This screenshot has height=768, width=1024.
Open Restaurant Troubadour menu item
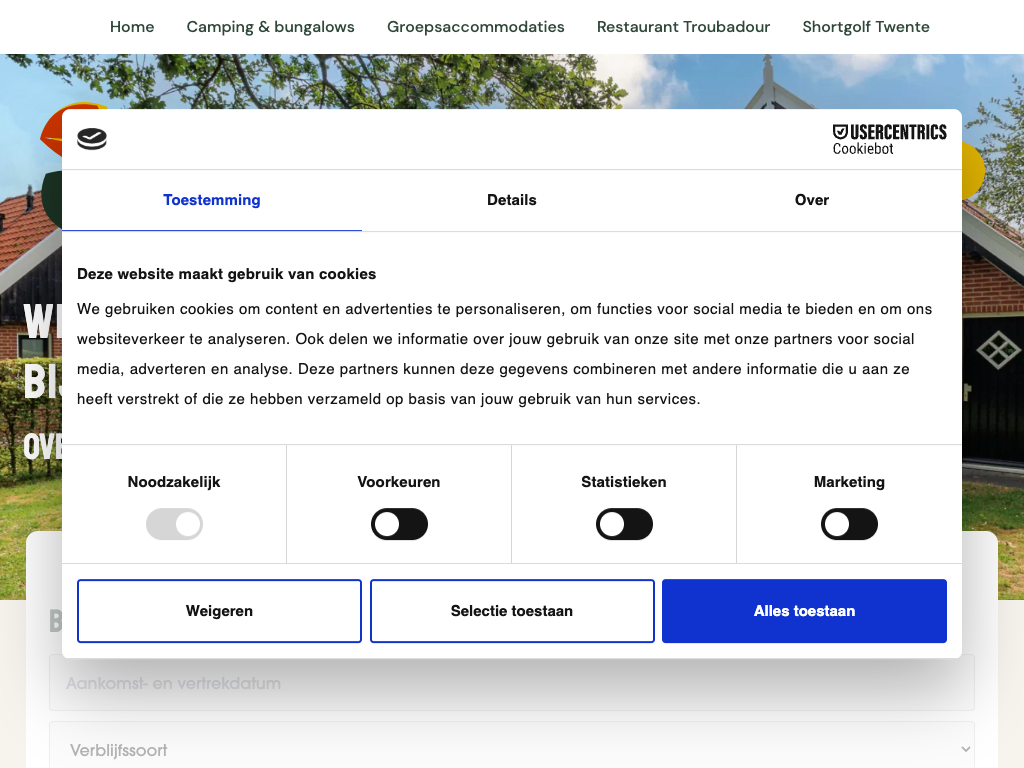click(683, 27)
